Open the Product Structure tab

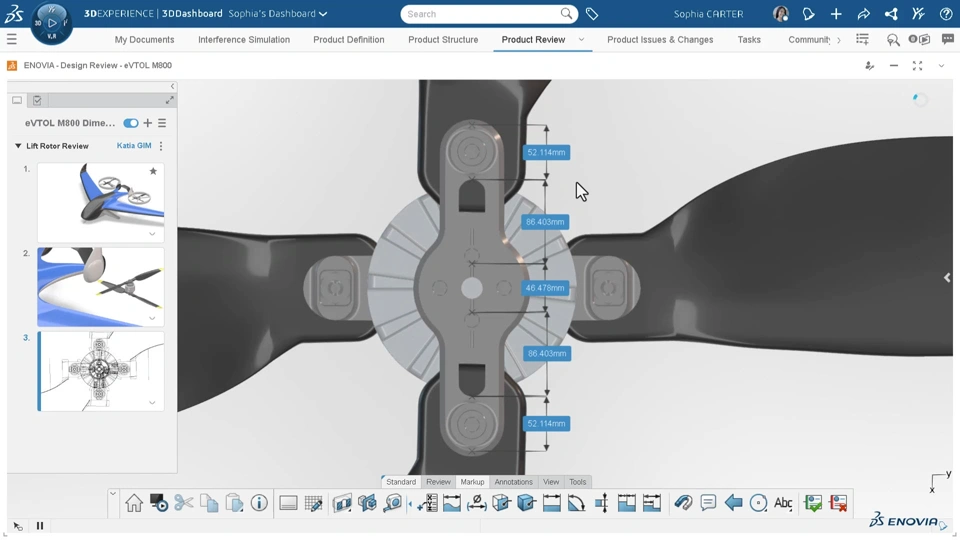[x=443, y=39]
